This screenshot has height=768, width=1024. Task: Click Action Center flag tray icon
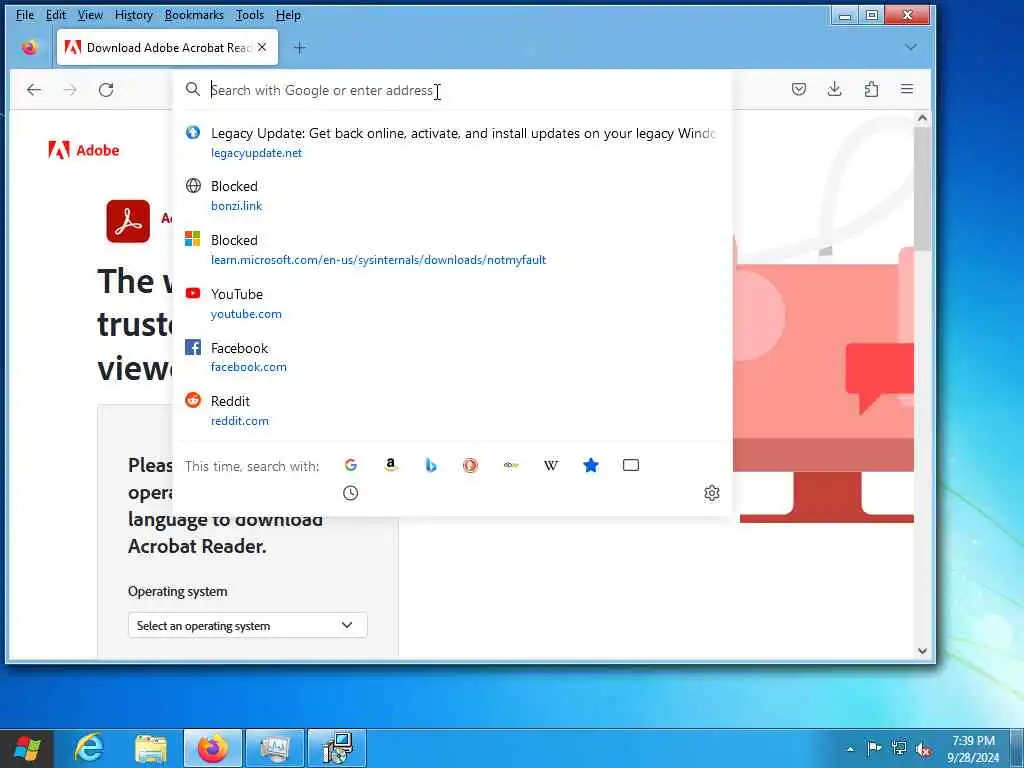pos(874,748)
